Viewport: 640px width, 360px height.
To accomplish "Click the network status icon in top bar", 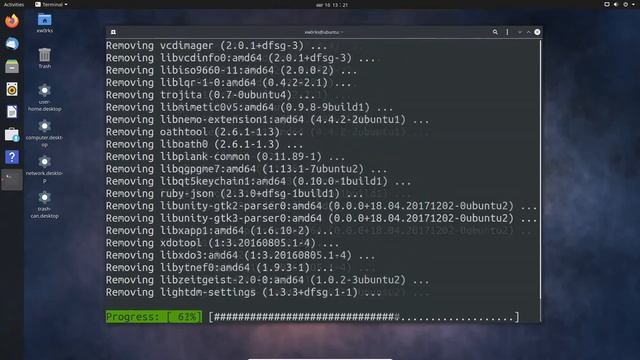I will [607, 4].
